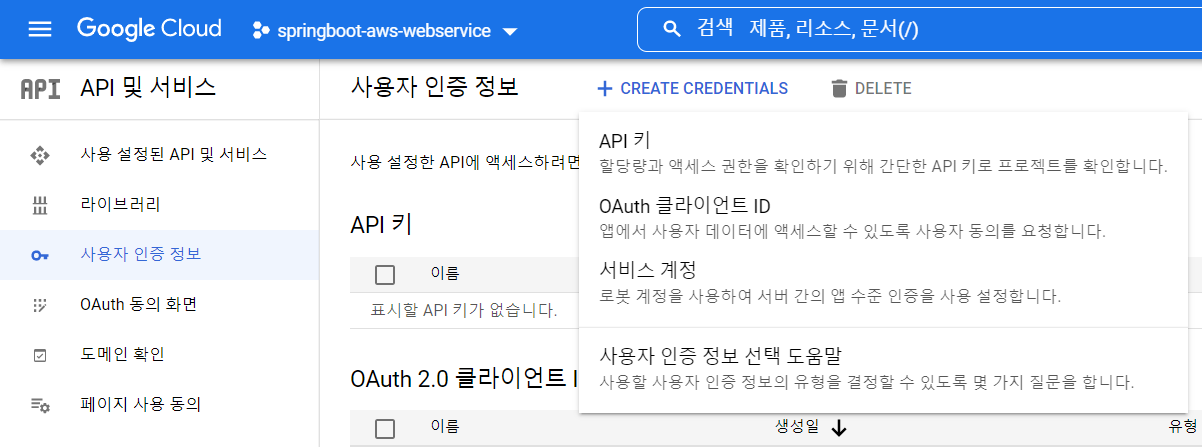Tick the select-all checkbox in API 키 table
The image size is (1202, 447).
pyautogui.click(x=385, y=275)
